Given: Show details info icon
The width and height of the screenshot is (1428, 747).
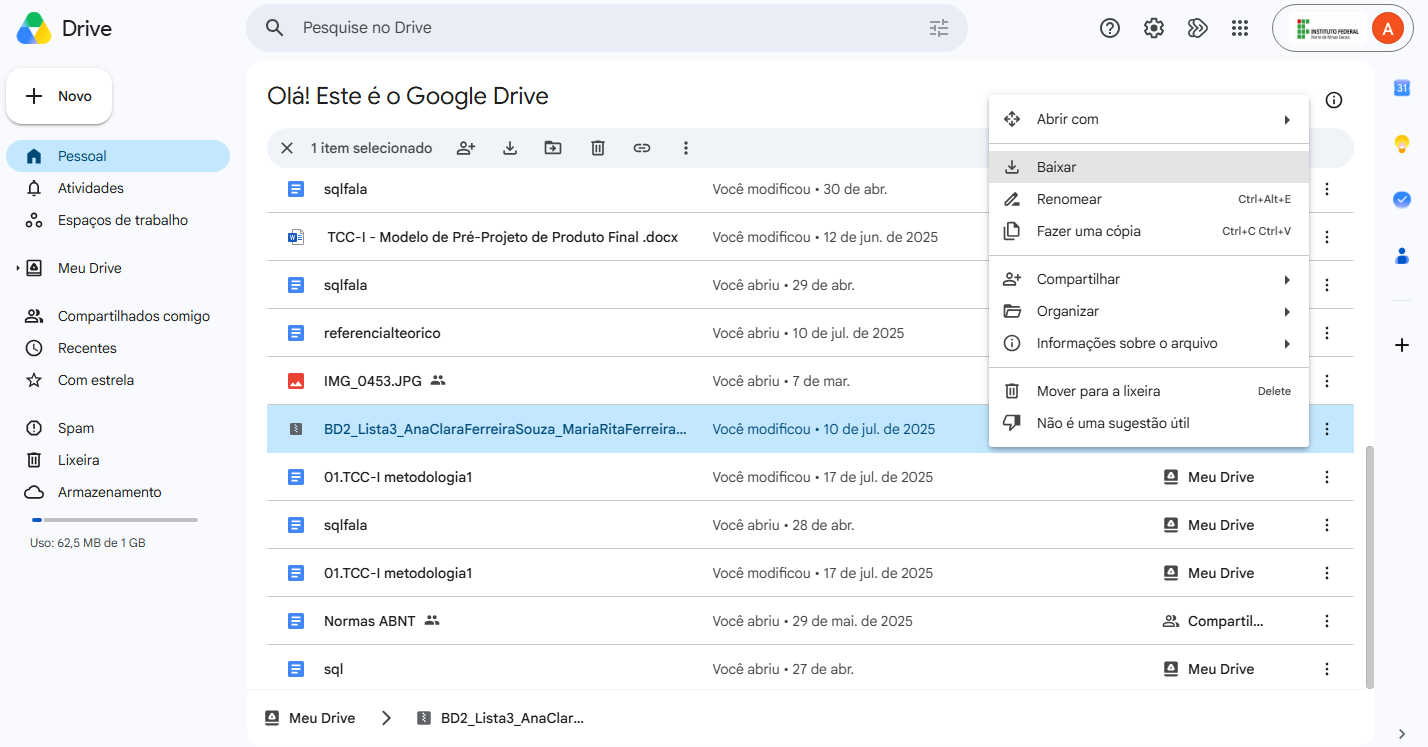Looking at the screenshot, I should coord(1334,100).
